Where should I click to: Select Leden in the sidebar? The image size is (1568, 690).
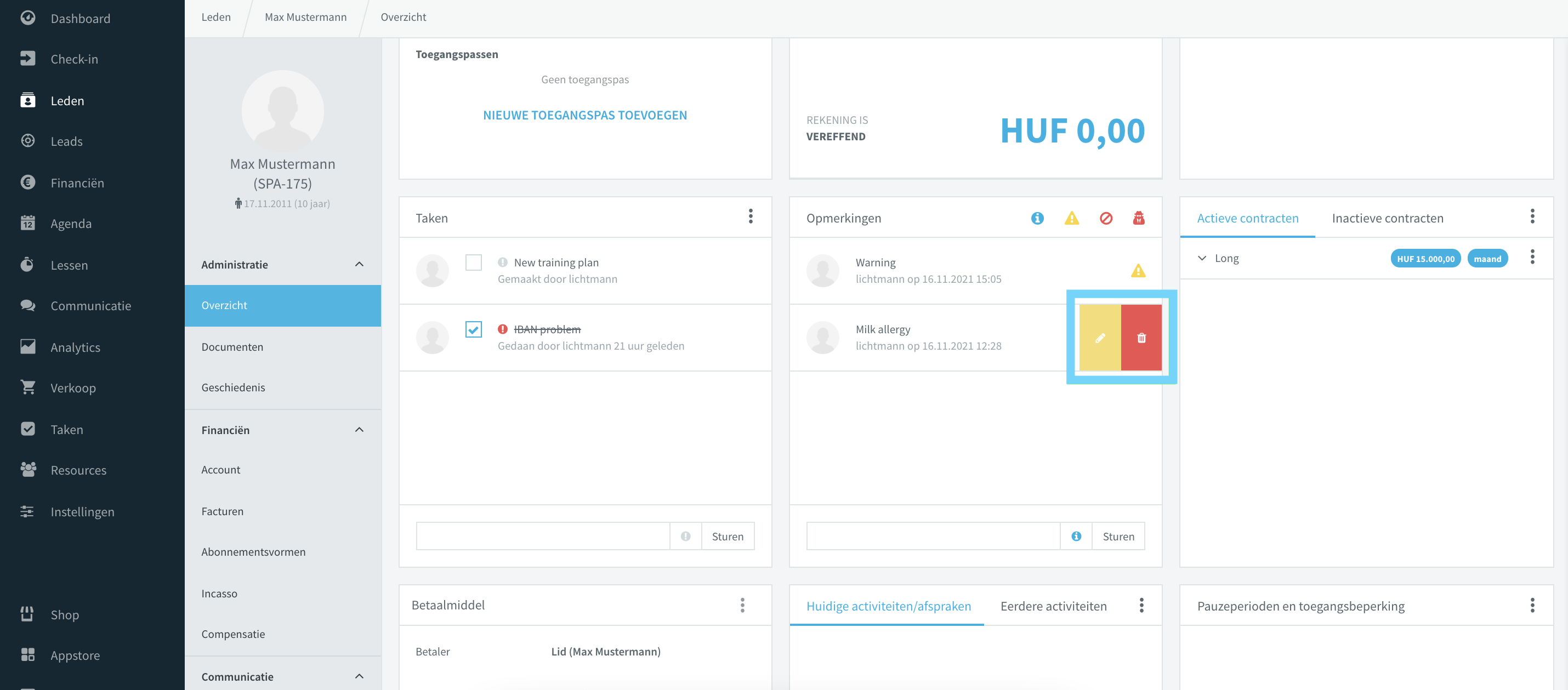click(67, 100)
